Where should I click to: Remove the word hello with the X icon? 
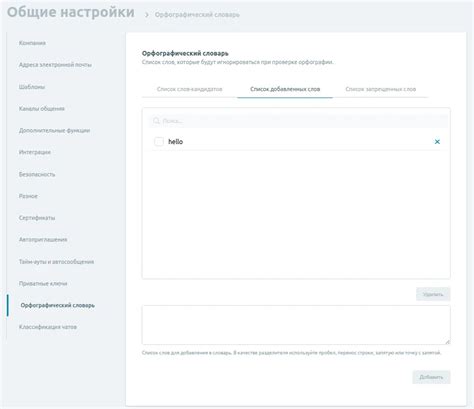pos(437,142)
